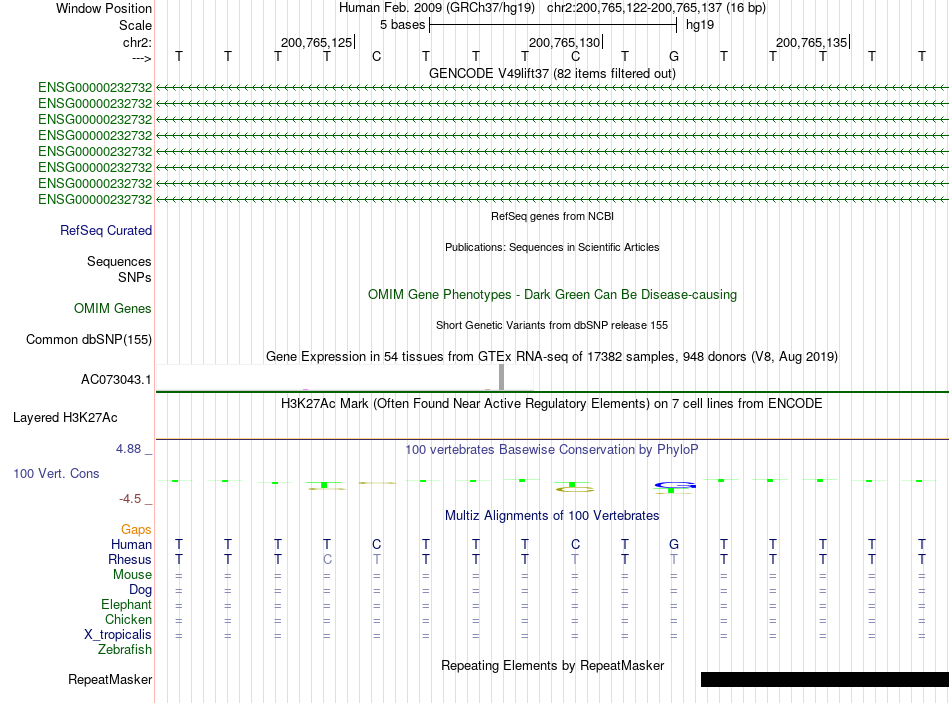Open the Multiz Alignments of 100 Vertebrates title

(x=552, y=516)
